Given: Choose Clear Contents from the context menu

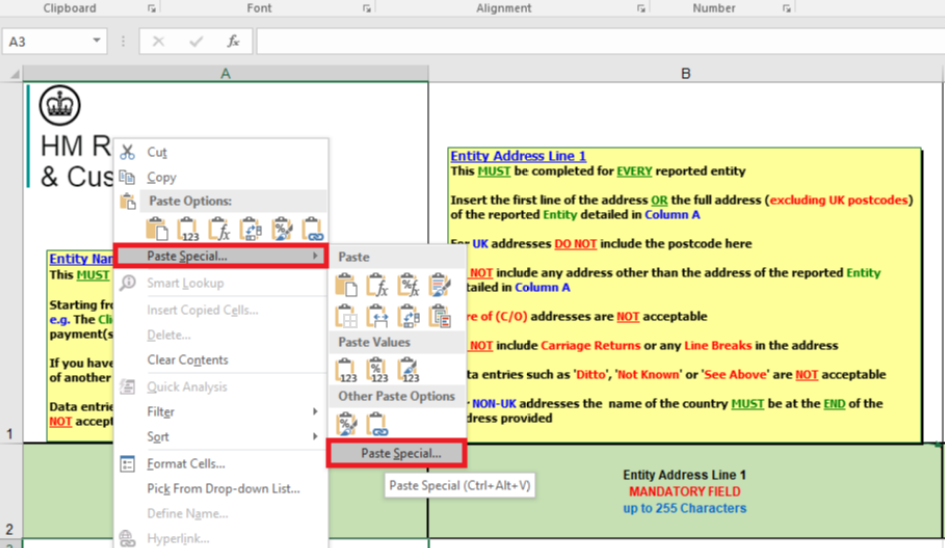Looking at the screenshot, I should click(221, 360).
